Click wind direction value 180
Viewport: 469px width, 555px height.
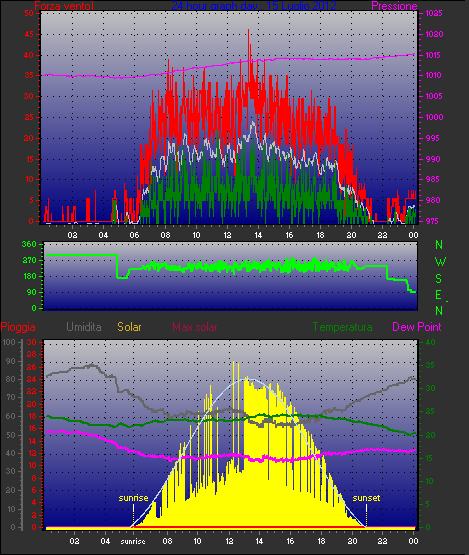29,276
